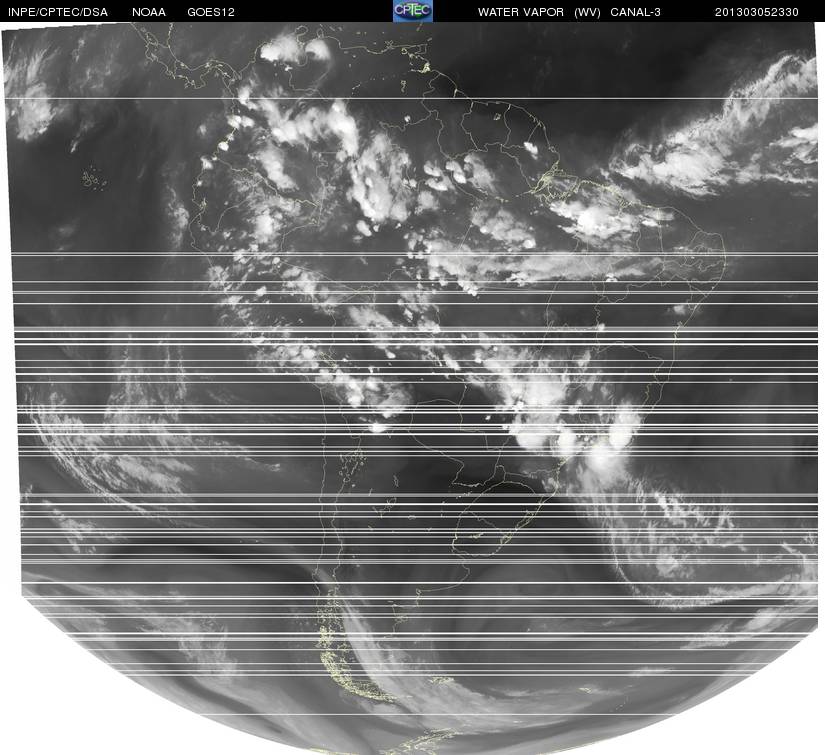Click the NOAA label in header
This screenshot has width=825, height=755.
click(149, 12)
